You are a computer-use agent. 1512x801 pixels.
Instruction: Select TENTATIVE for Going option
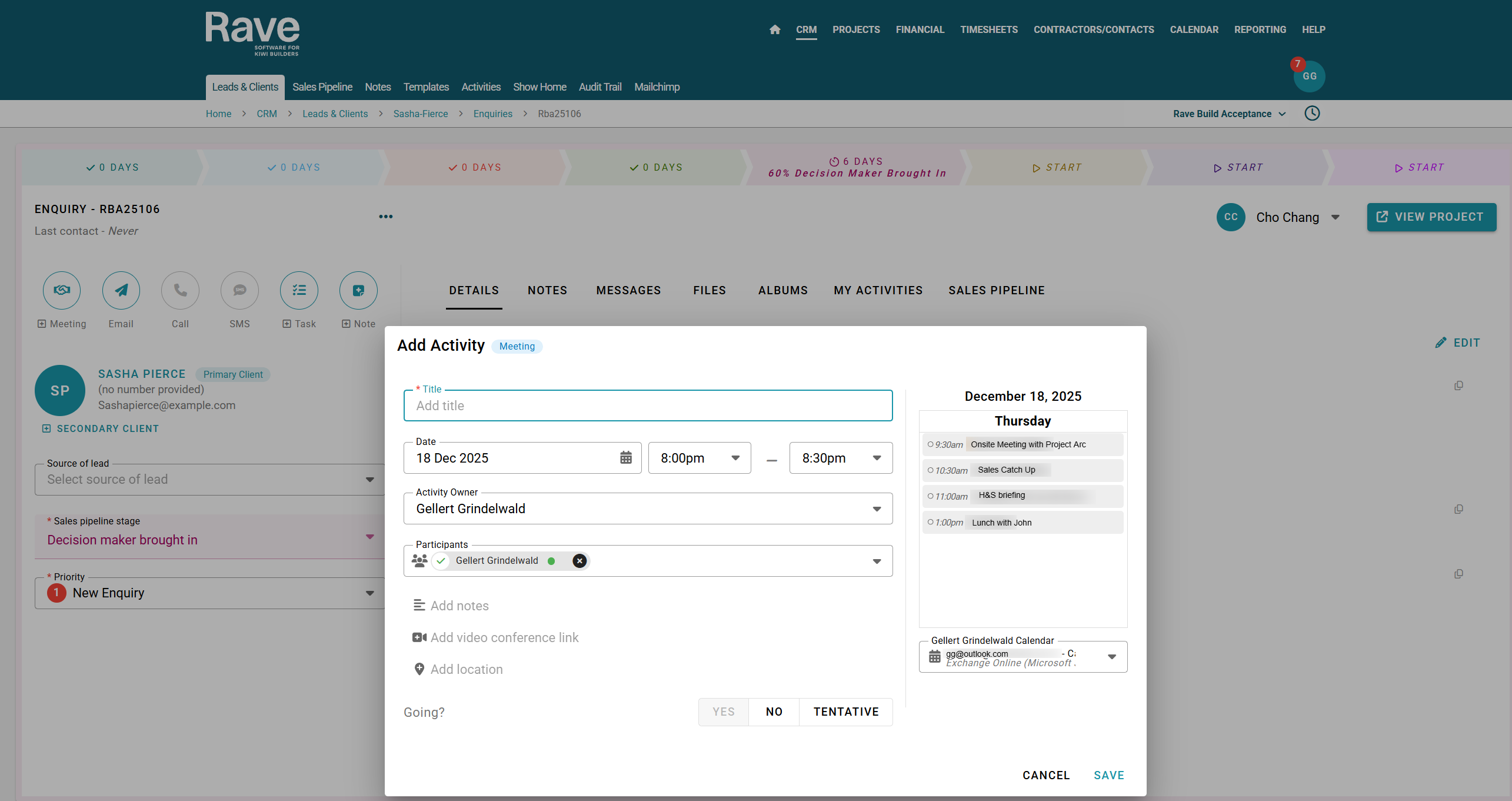tap(845, 712)
